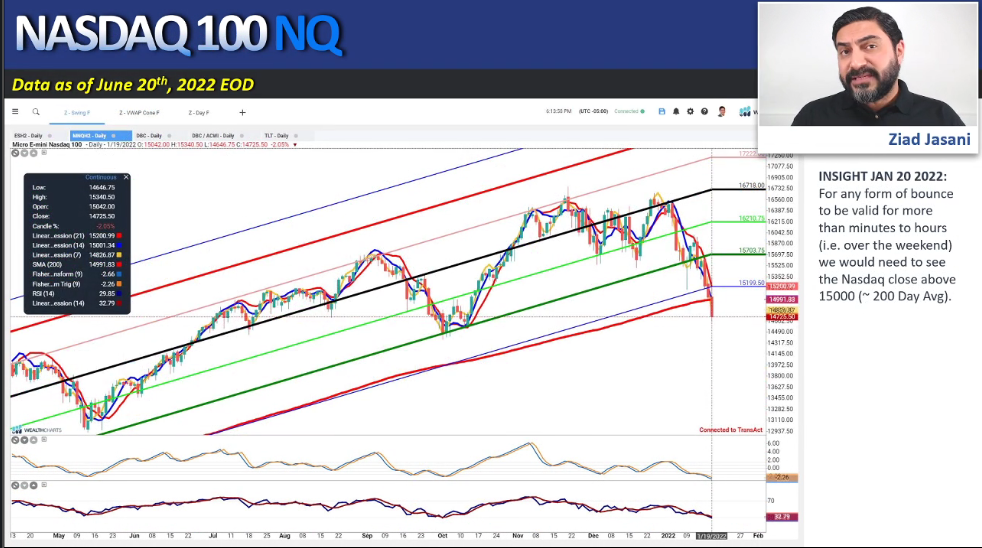Image resolution: width=982 pixels, height=548 pixels.
Task: Click 'Connected to TransAct' text
Action: click(x=731, y=430)
